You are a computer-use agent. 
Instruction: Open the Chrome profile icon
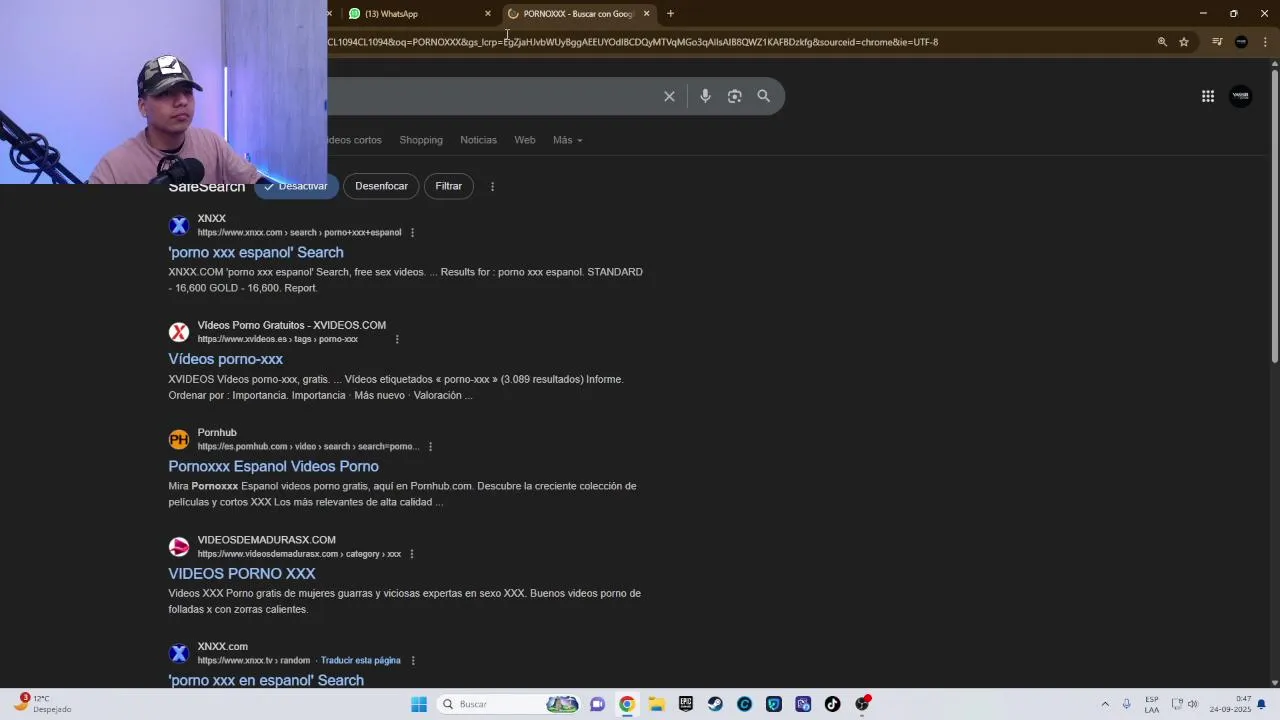pos(1241,42)
